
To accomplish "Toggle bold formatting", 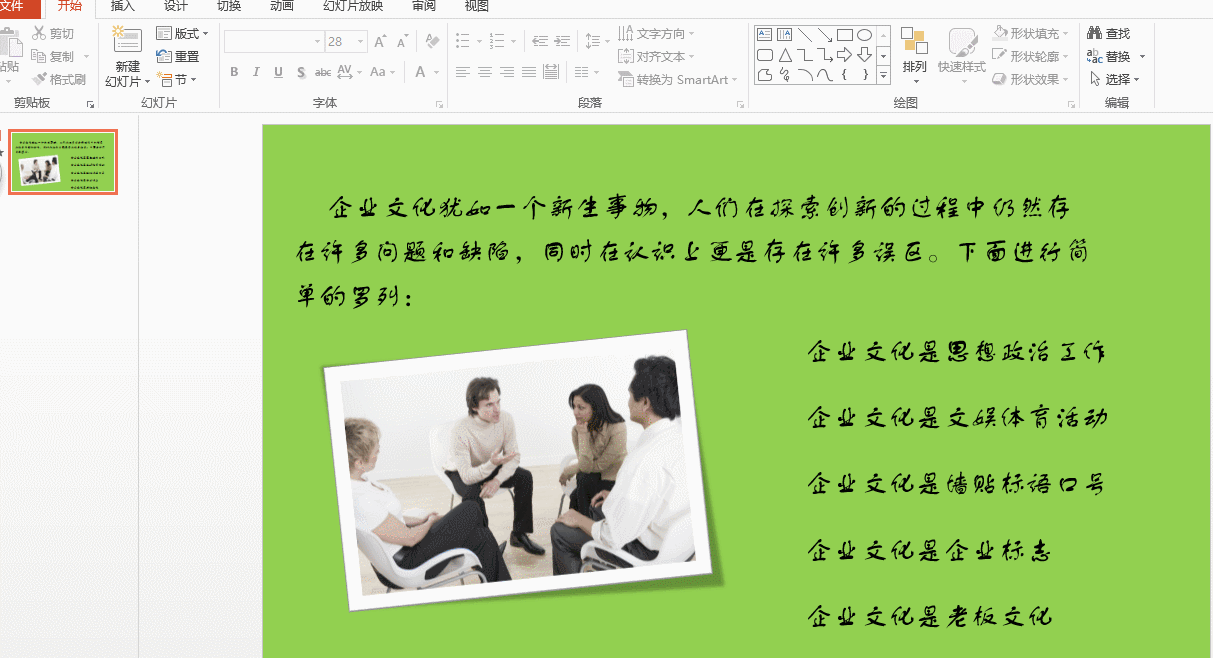I will [233, 72].
